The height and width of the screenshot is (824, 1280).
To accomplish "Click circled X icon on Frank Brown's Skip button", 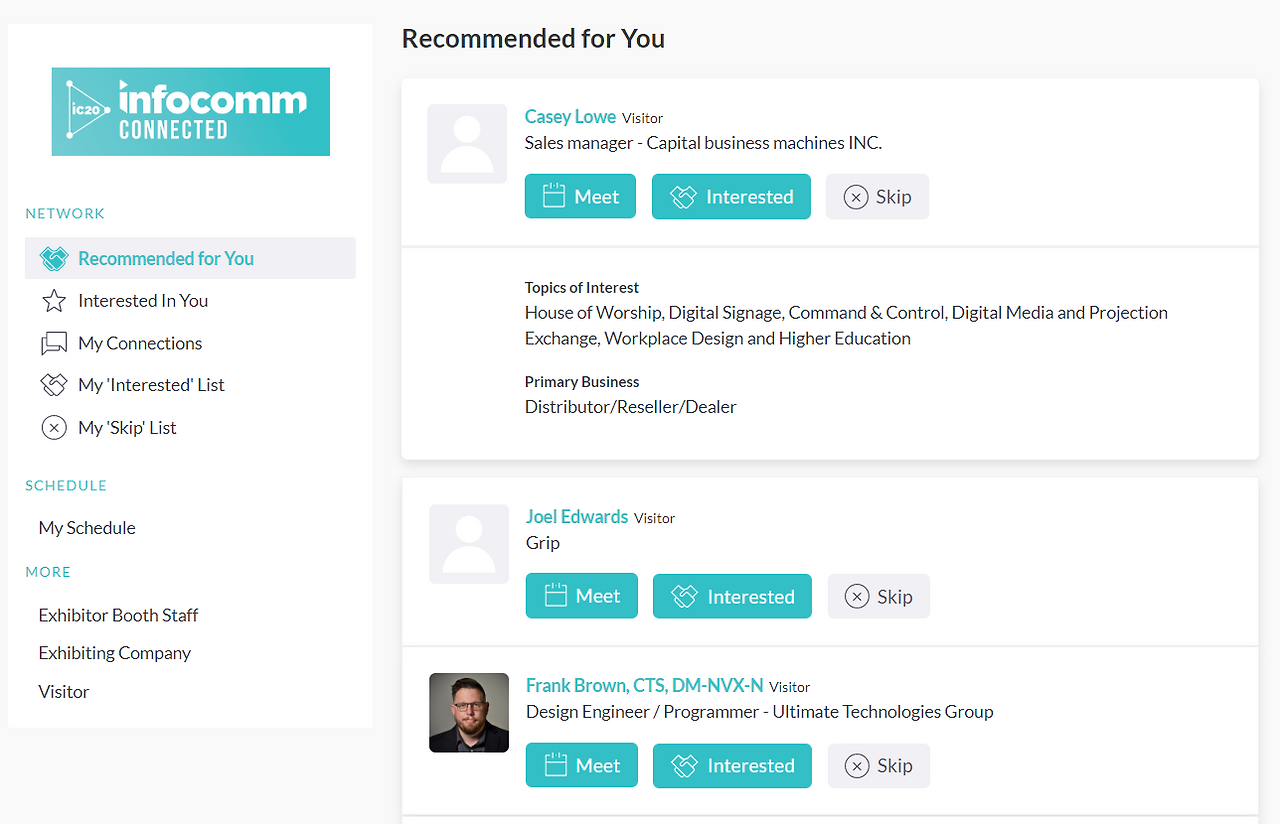I will point(857,766).
